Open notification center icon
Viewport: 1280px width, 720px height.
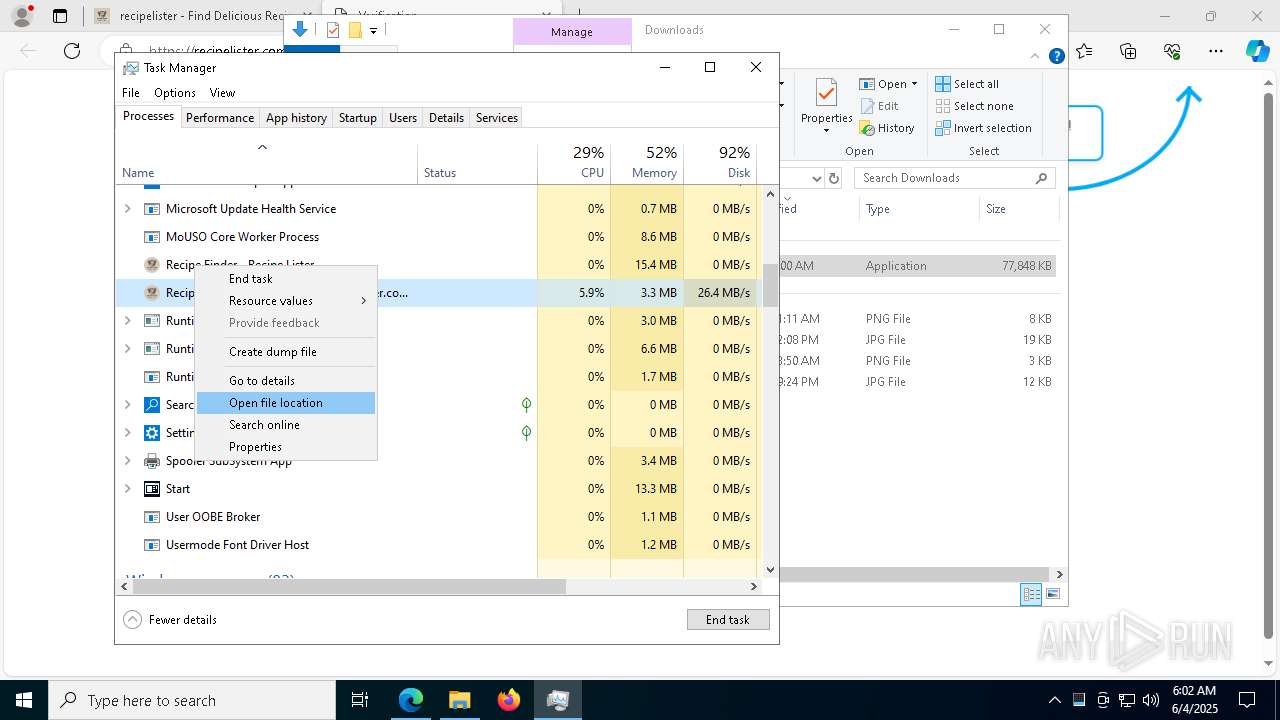[1247, 700]
